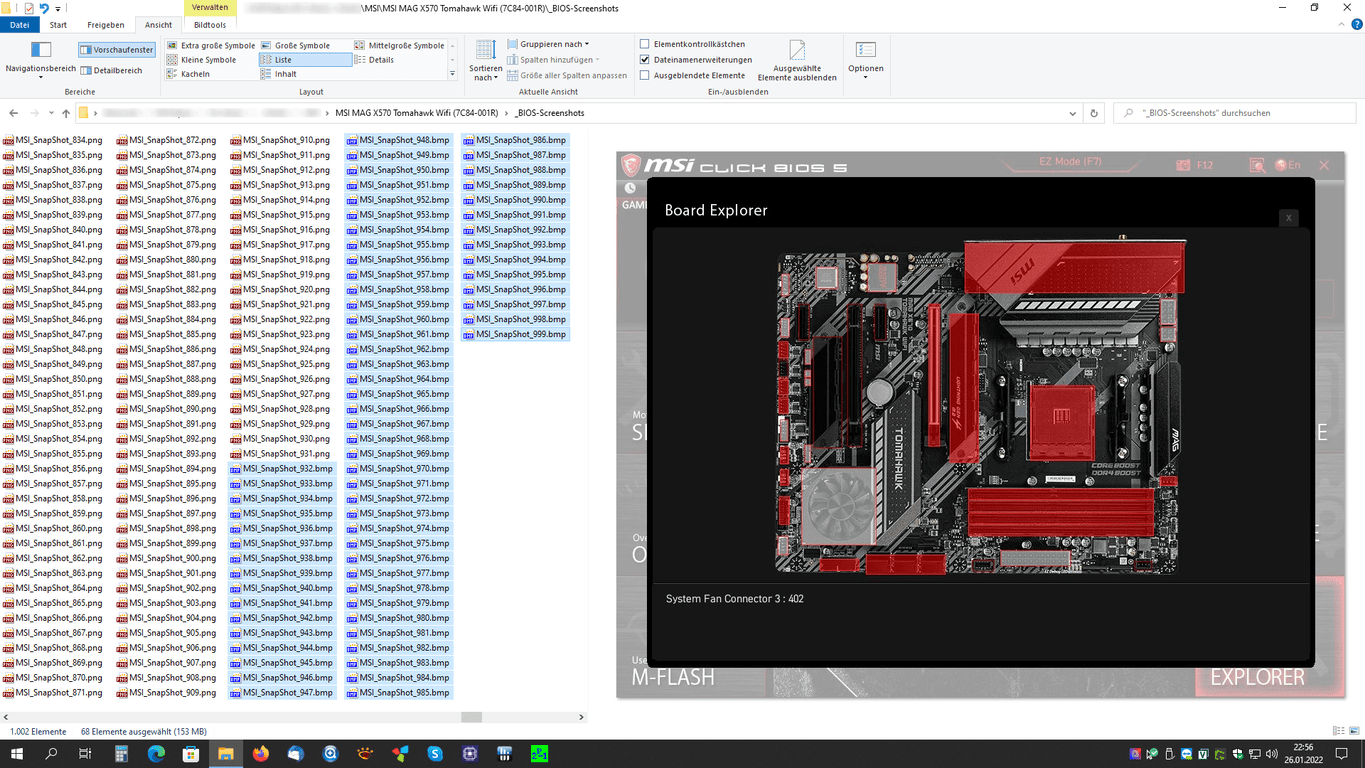Open the Gruppieren nach dropdown
Screen dimensions: 1365x768
pyautogui.click(x=548, y=44)
